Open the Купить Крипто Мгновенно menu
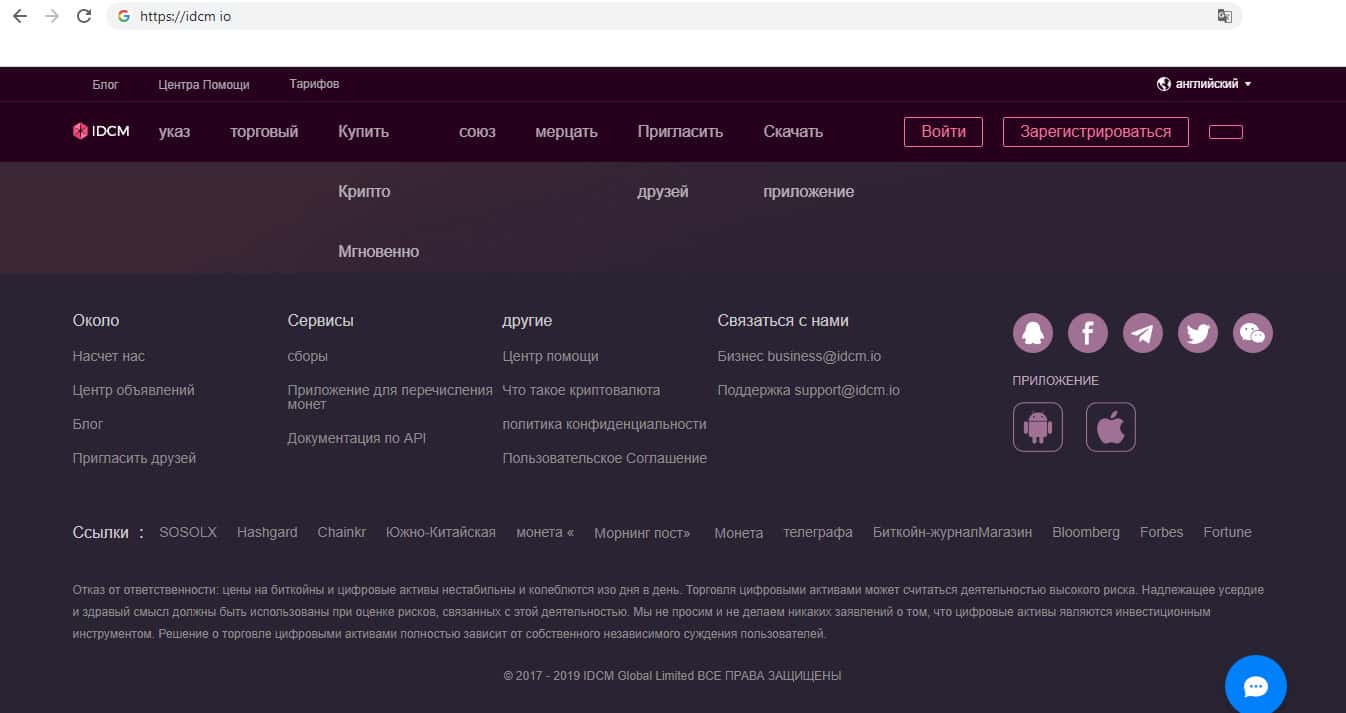The image size is (1346, 713). point(364,132)
